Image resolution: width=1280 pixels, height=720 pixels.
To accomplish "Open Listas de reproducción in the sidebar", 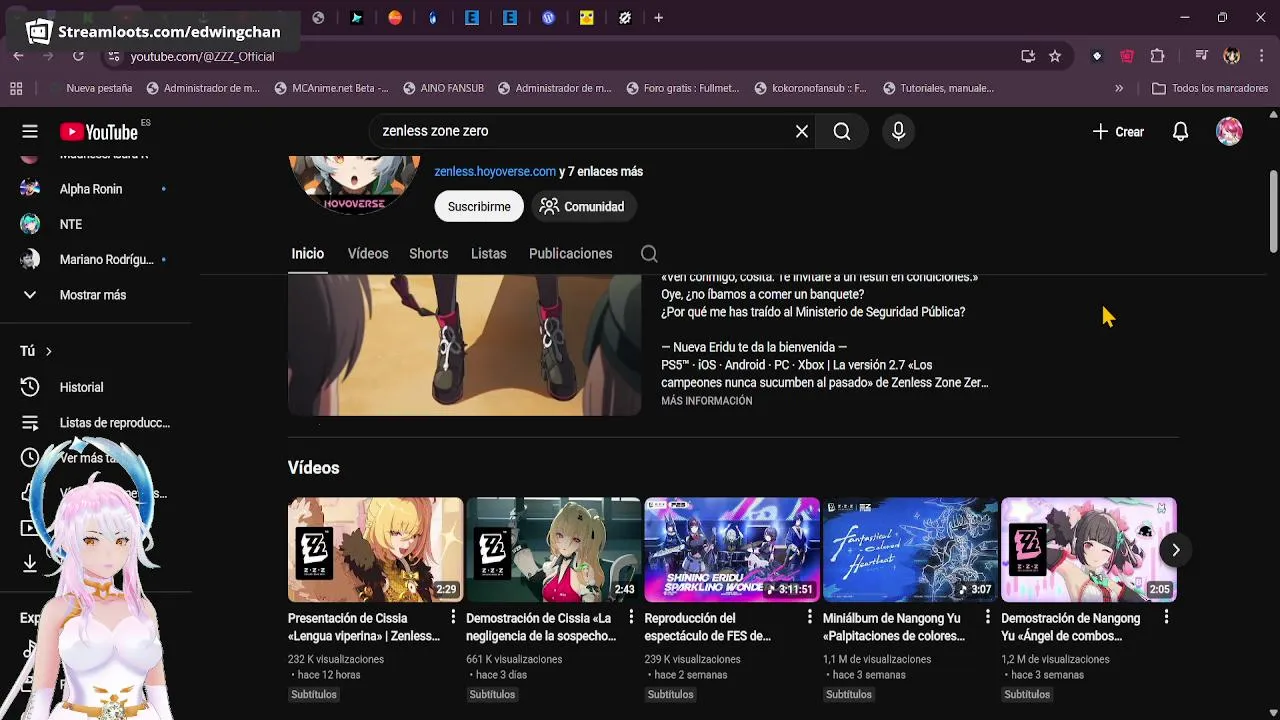I will (96, 423).
